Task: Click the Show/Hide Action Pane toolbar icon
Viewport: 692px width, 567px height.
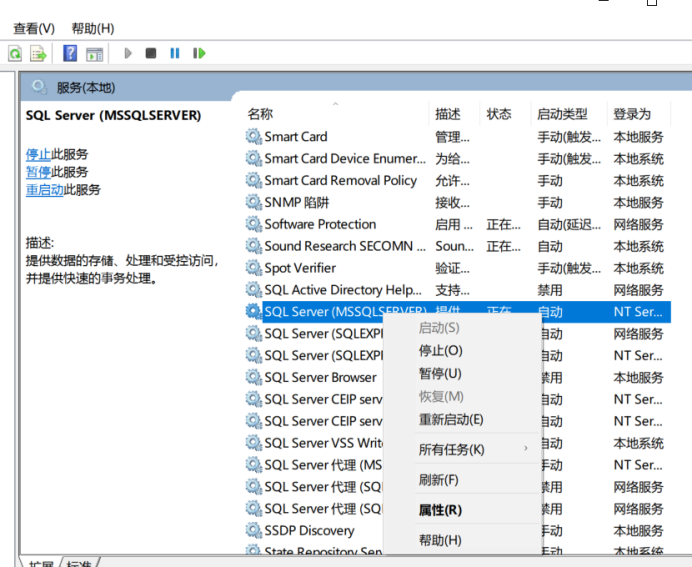Action: tap(94, 54)
